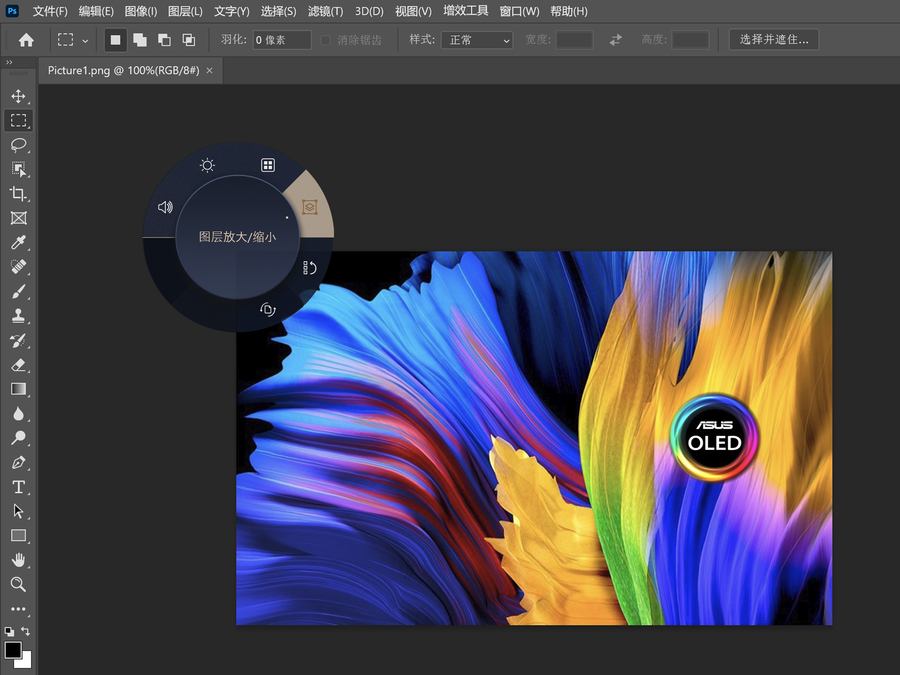This screenshot has height=675, width=900.
Task: Select the Crop tool
Action: click(x=18, y=194)
